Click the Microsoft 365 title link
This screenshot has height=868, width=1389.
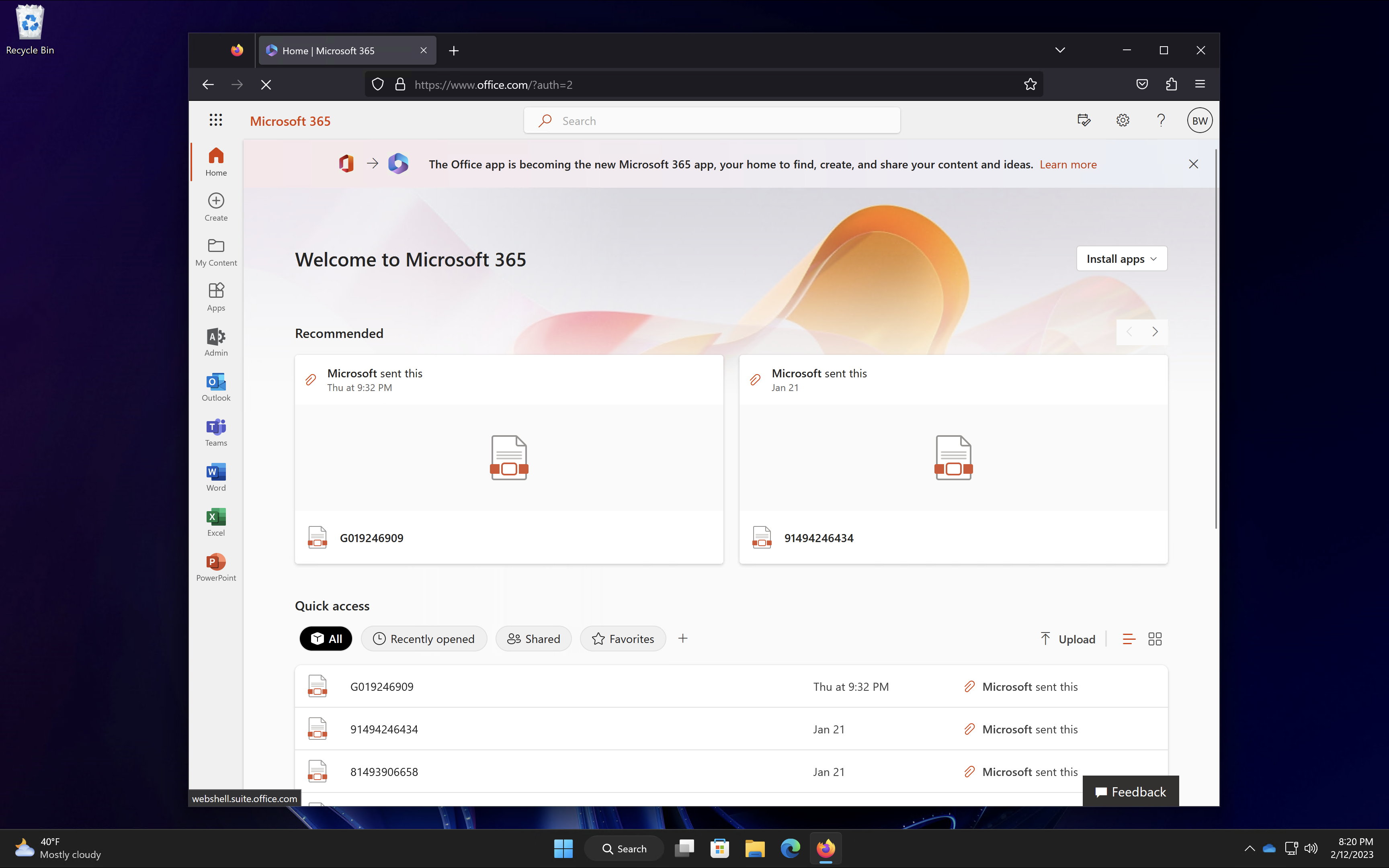[290, 121]
